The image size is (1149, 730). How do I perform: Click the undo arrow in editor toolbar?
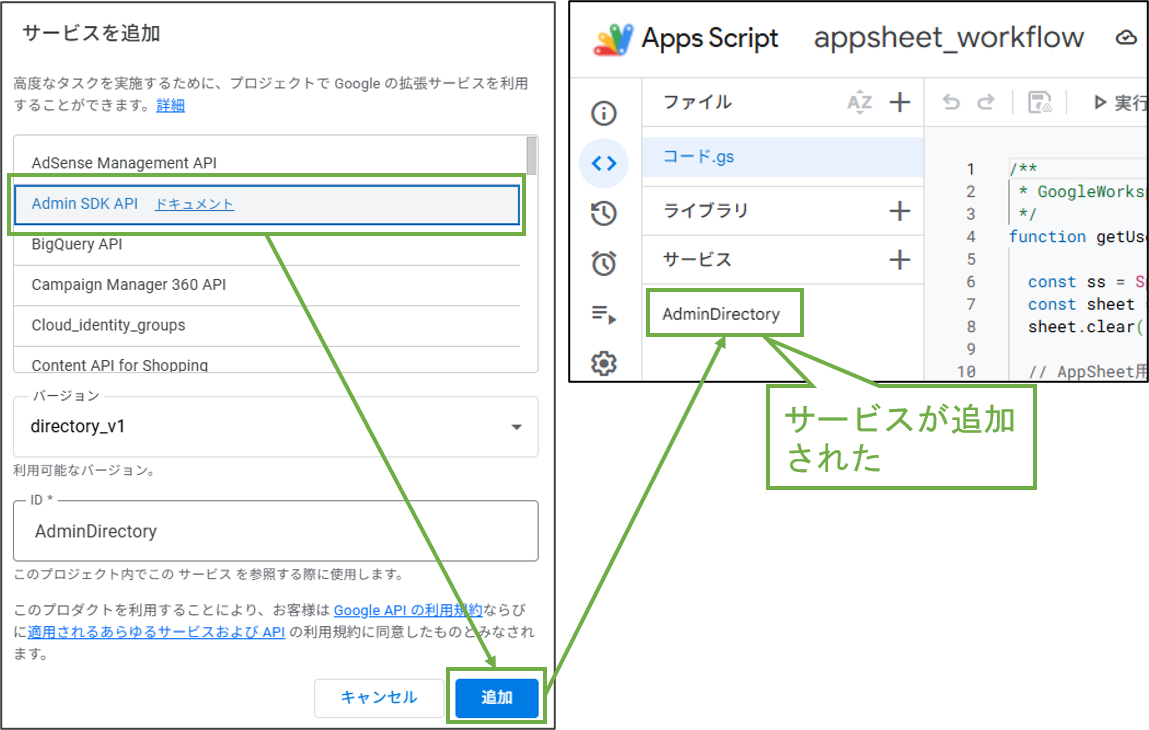pyautogui.click(x=951, y=102)
